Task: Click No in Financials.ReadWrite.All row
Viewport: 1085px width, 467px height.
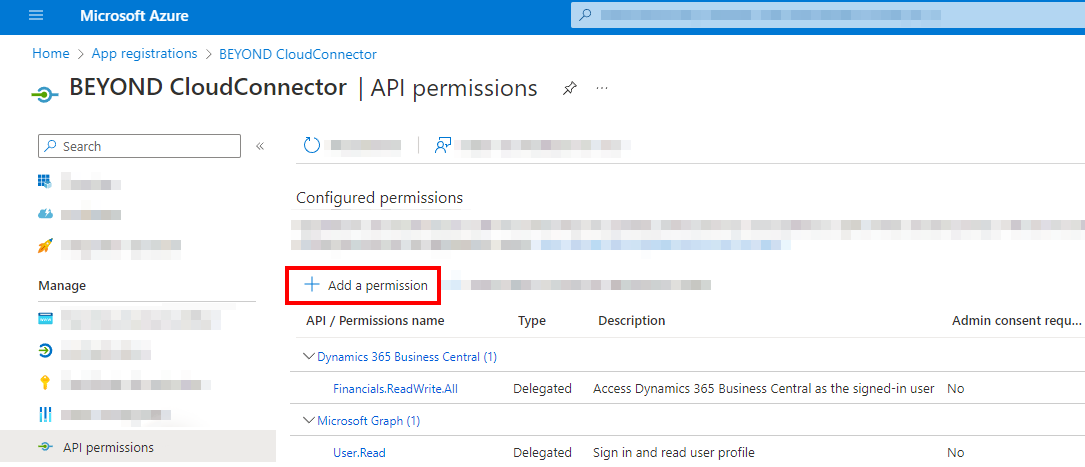Action: (x=956, y=389)
